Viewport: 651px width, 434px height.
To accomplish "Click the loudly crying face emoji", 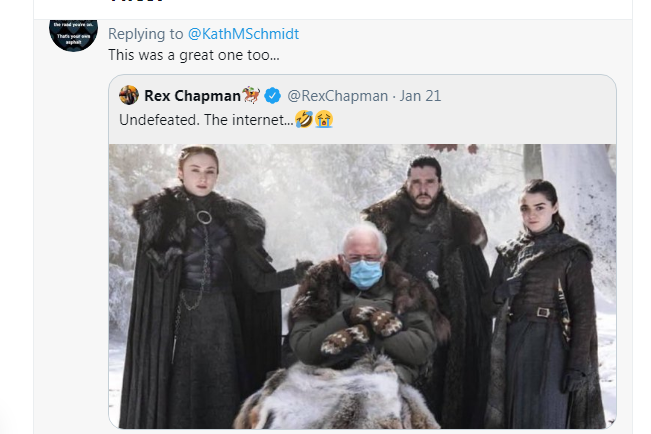I will point(323,119).
